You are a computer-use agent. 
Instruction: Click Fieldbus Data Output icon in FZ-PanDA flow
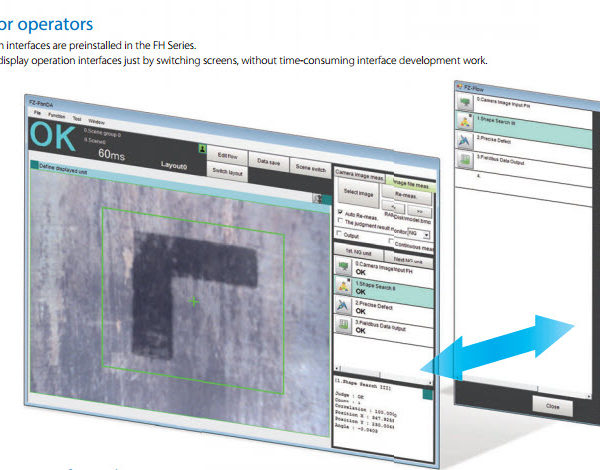[343, 325]
